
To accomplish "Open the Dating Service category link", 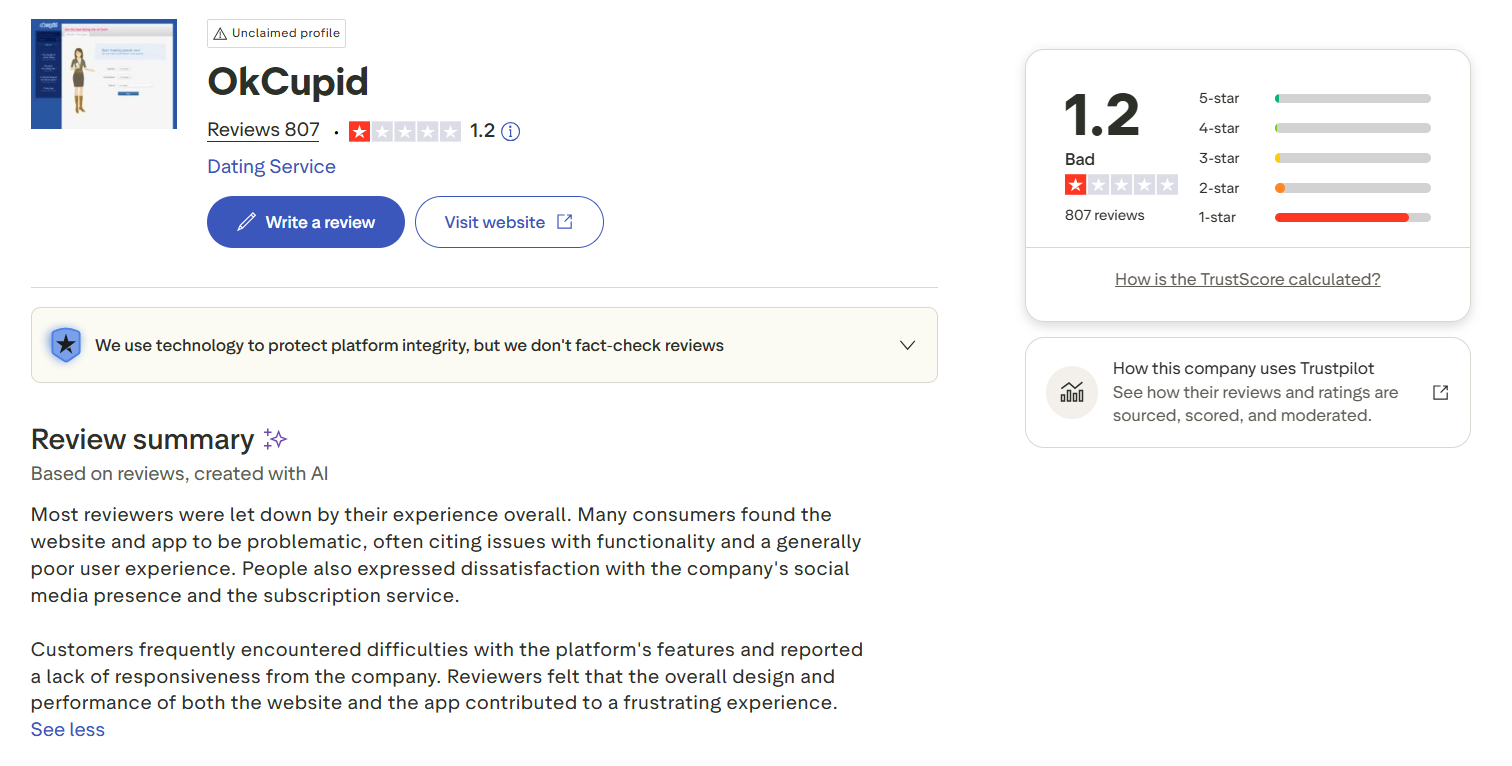I will (271, 166).
